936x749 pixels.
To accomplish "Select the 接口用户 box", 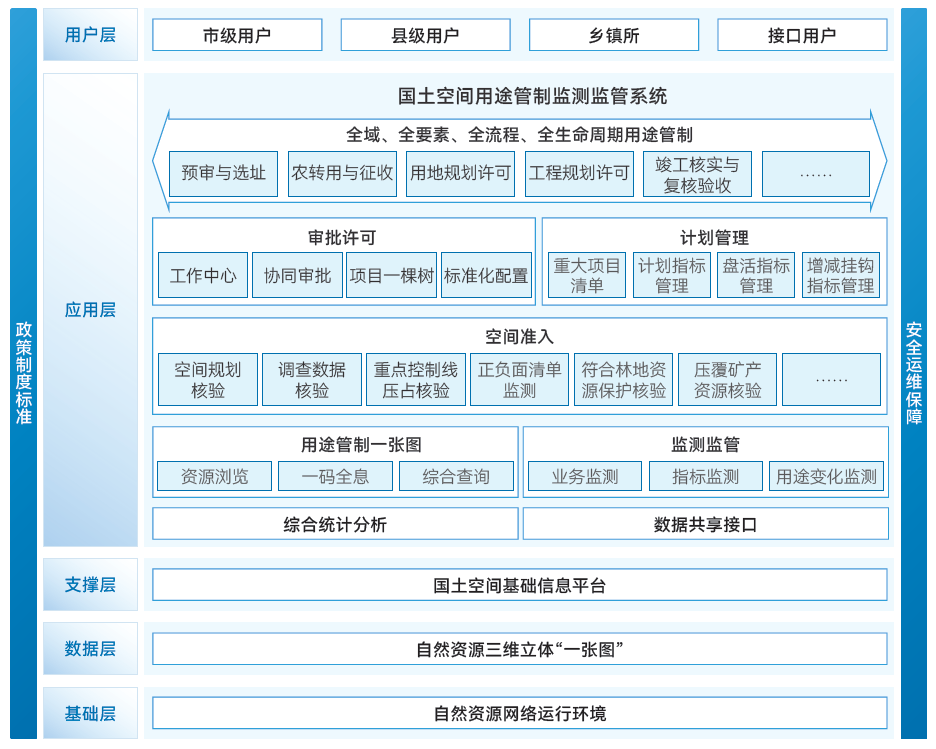I will [x=802, y=35].
